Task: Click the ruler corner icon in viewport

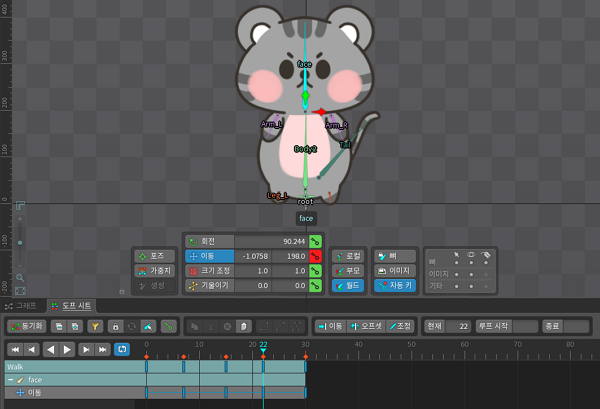Action: pos(20,206)
